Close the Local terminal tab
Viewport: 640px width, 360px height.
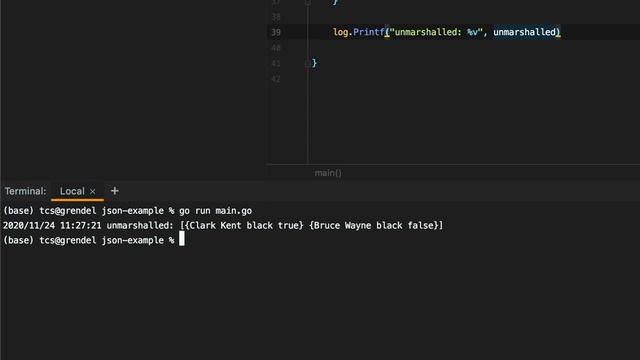pos(93,191)
